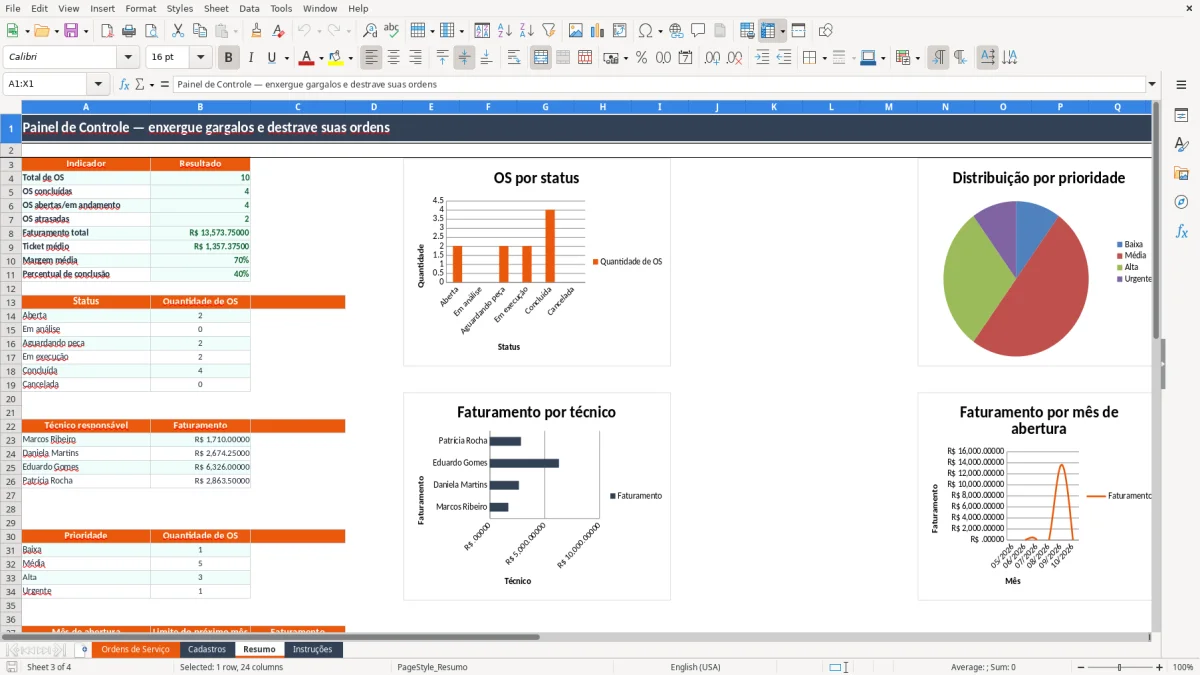Open sidebar Properties panel
Viewport: 1200px width, 675px height.
[x=1181, y=116]
